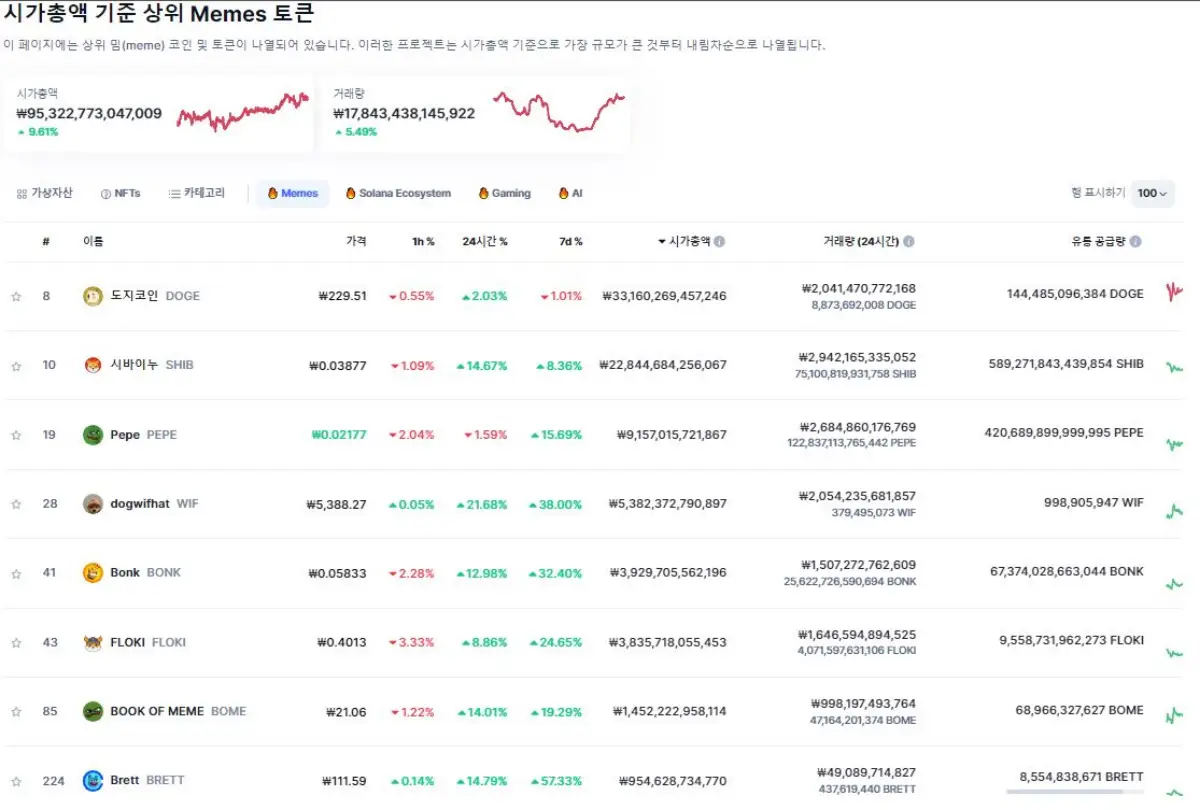1200x810 pixels.
Task: Star the 시바이누 SHIB row
Action: [x=16, y=365]
